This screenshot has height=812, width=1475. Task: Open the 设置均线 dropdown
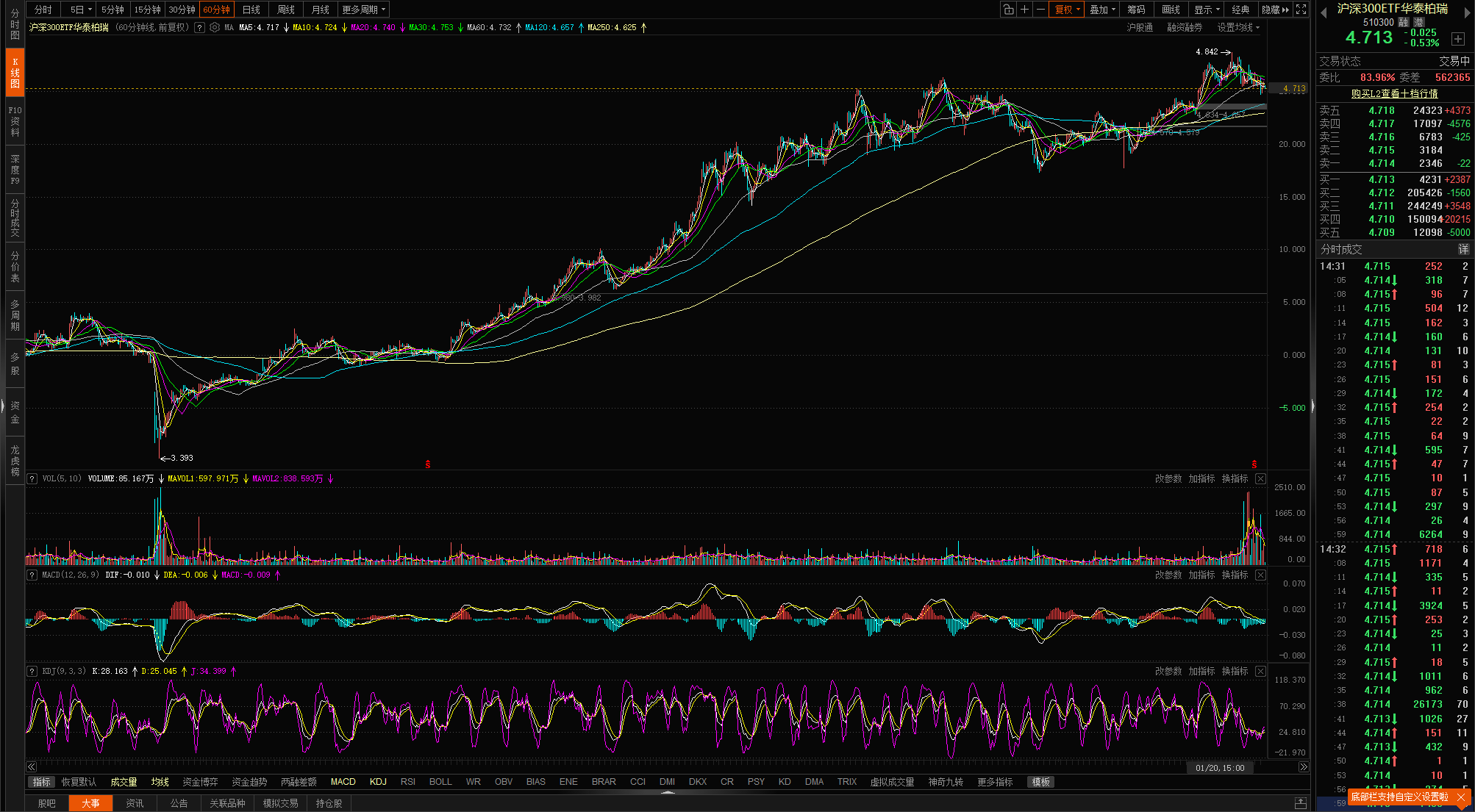[1238, 27]
